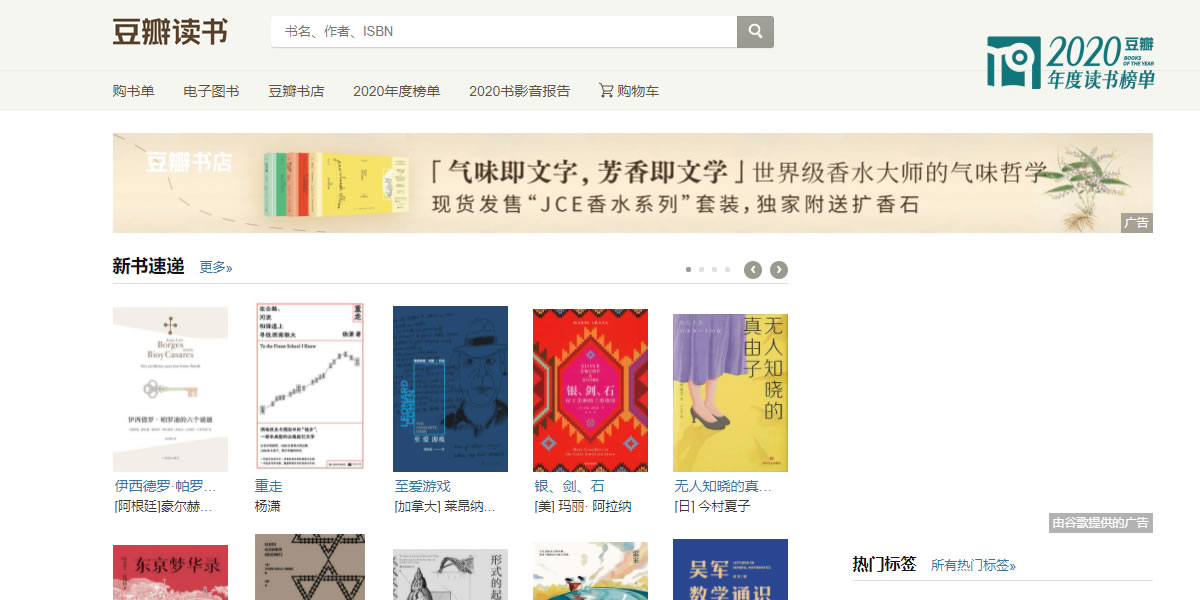Open the 豆瓣书店 navigation item
The width and height of the screenshot is (1200, 600).
click(x=296, y=91)
